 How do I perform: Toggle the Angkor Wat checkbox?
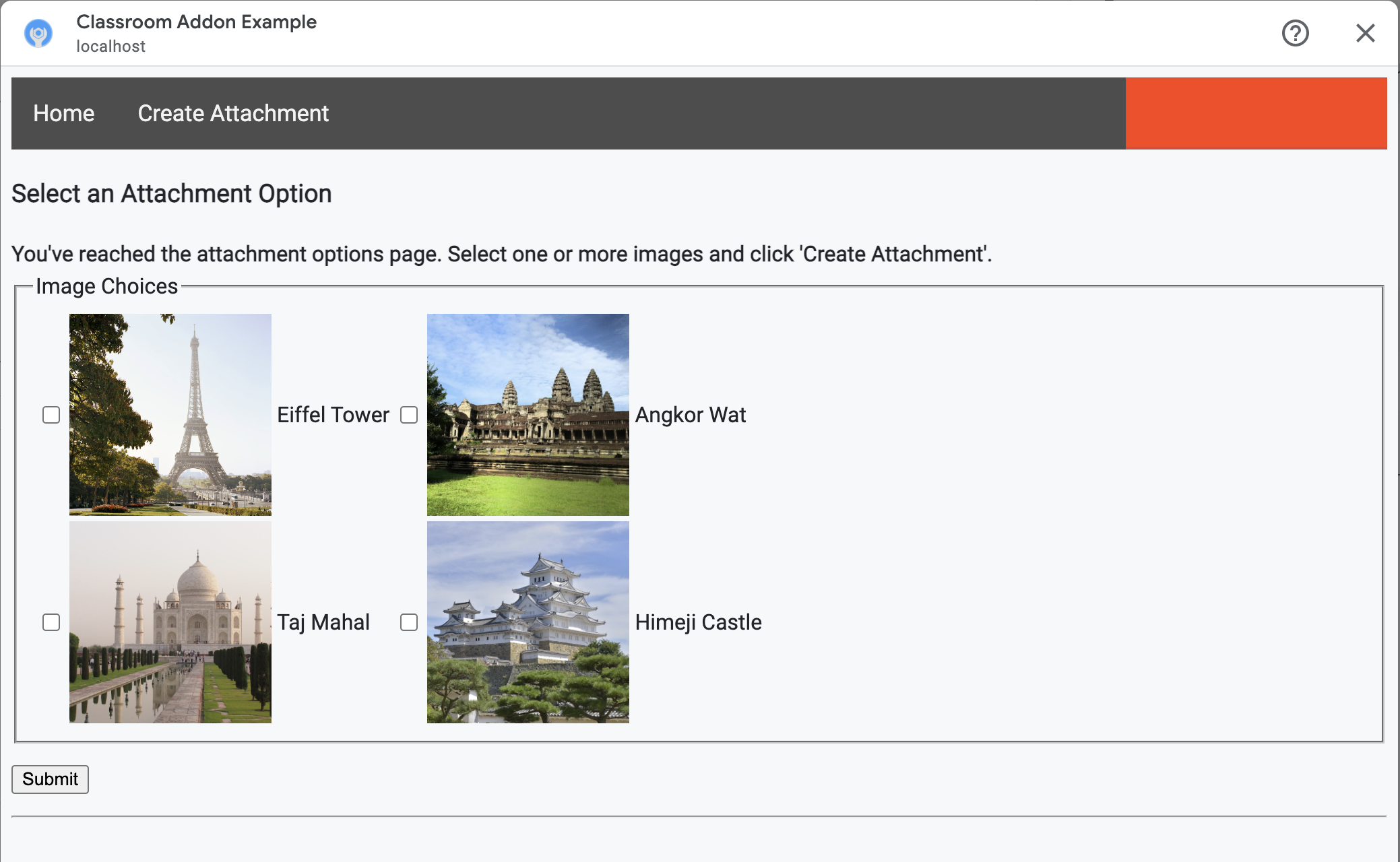pyautogui.click(x=408, y=414)
